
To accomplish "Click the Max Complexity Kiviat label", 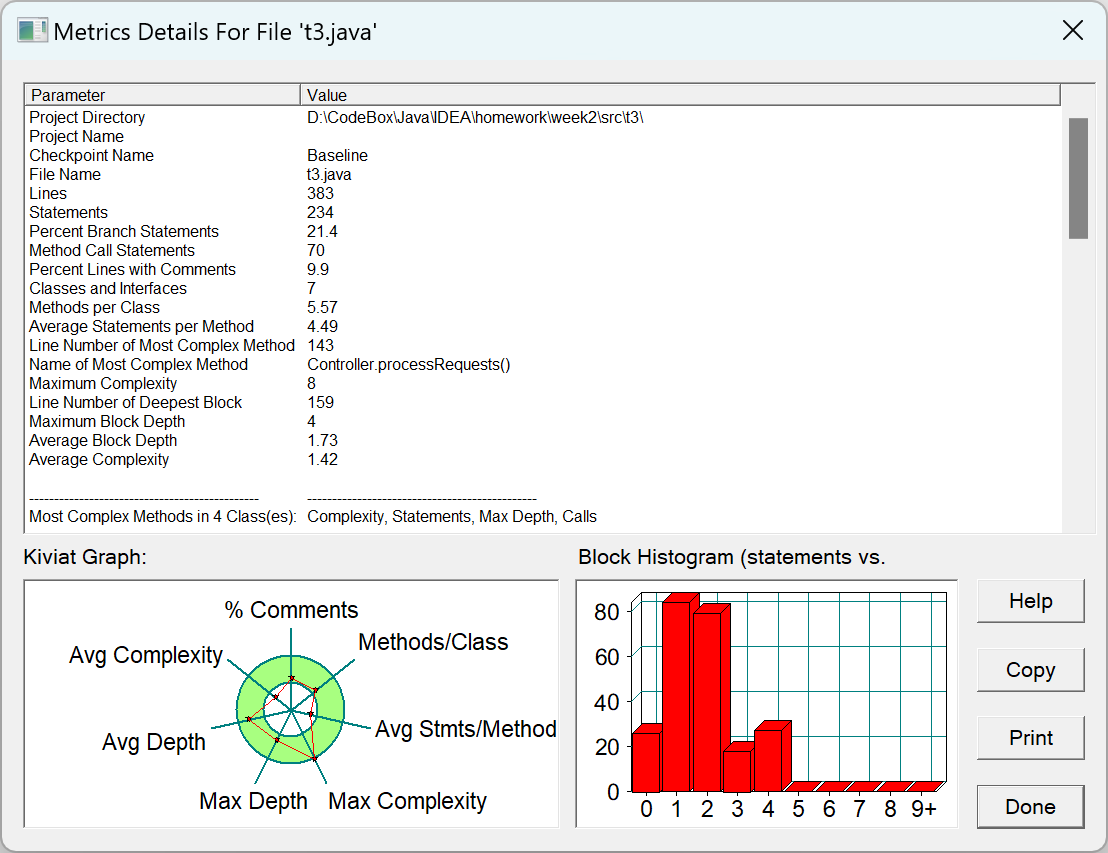I will click(408, 801).
